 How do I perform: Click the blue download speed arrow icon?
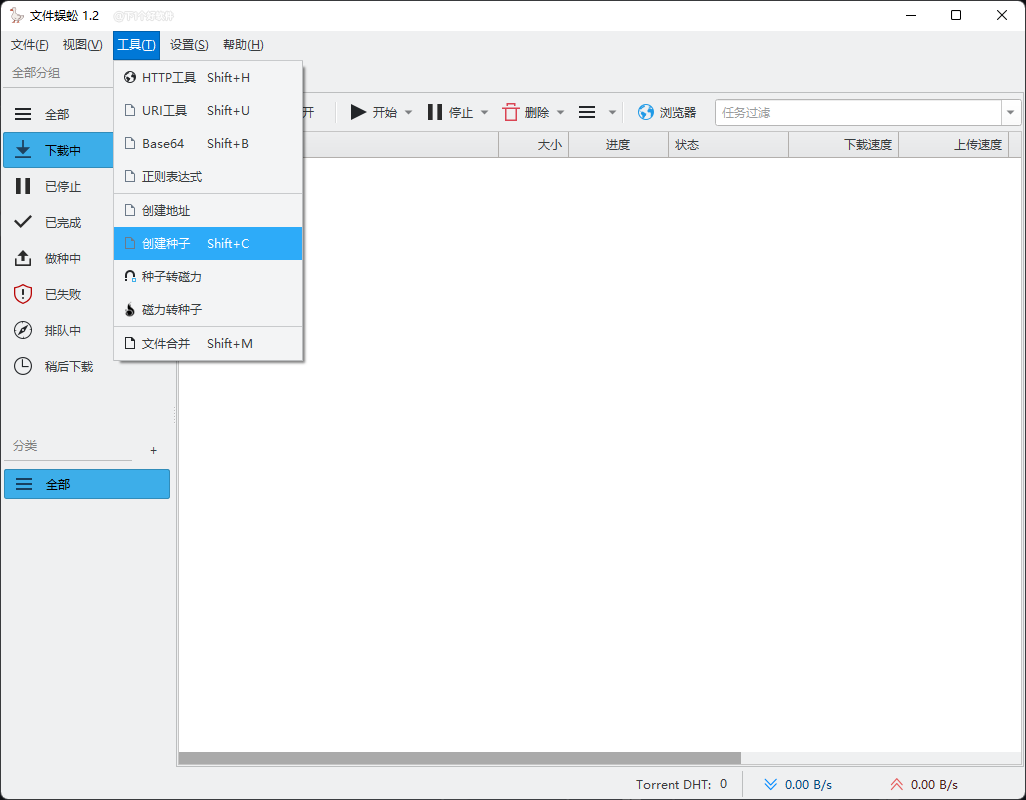point(771,784)
